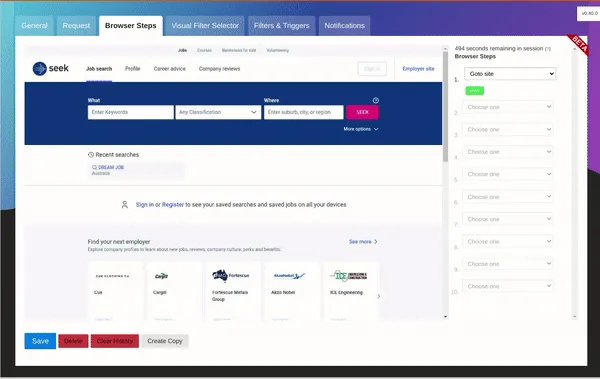Click the seek logo

51,69
